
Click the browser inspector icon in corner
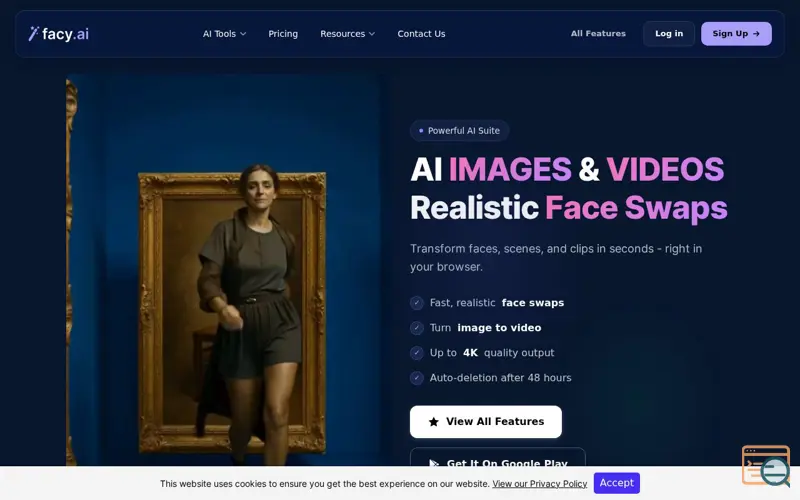766,466
